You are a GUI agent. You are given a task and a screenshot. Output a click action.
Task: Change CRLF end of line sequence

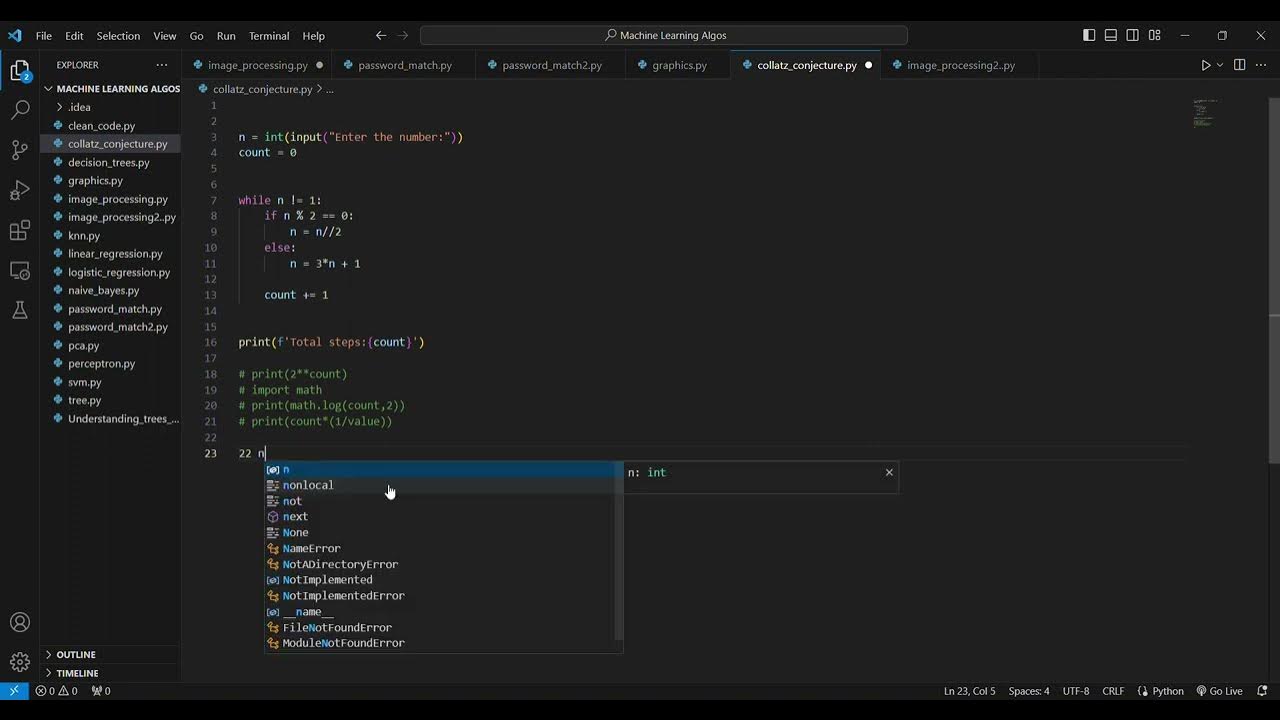1113,691
